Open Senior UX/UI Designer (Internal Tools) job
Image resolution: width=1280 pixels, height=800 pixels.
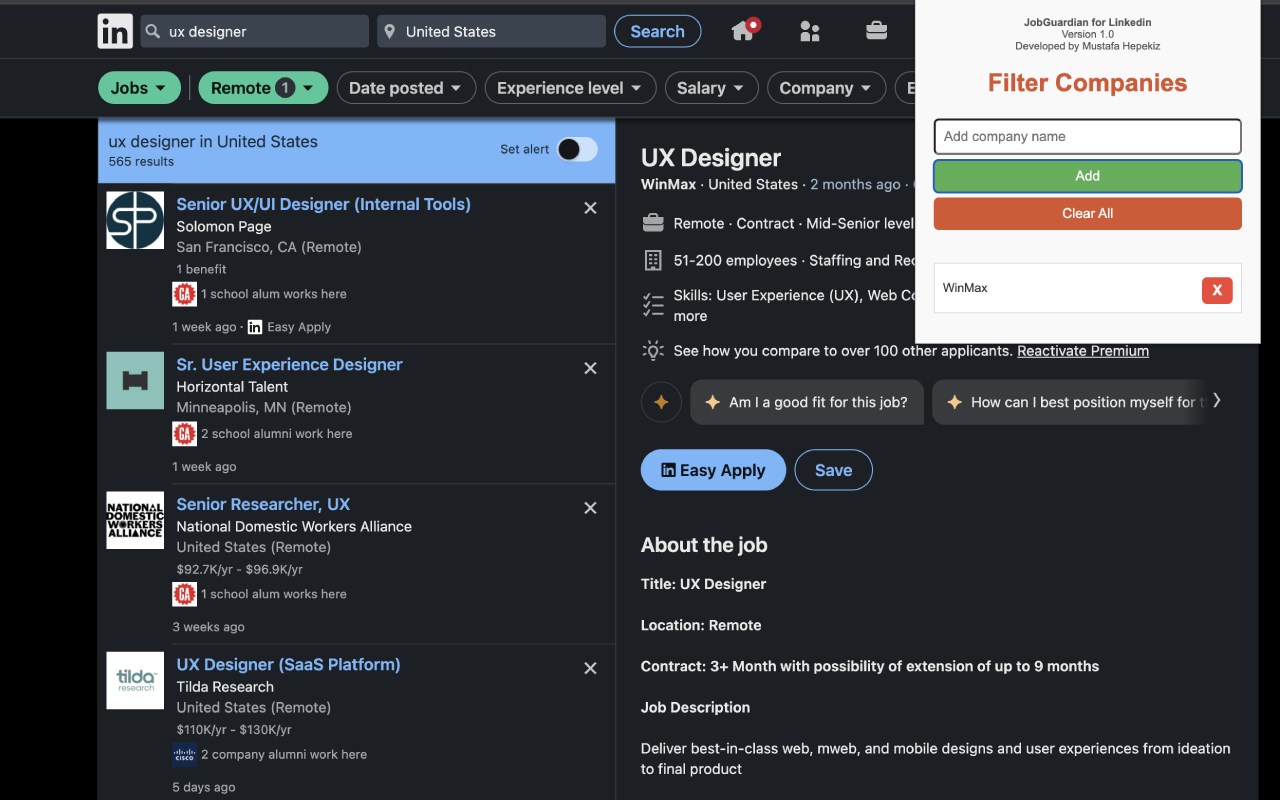[323, 204]
